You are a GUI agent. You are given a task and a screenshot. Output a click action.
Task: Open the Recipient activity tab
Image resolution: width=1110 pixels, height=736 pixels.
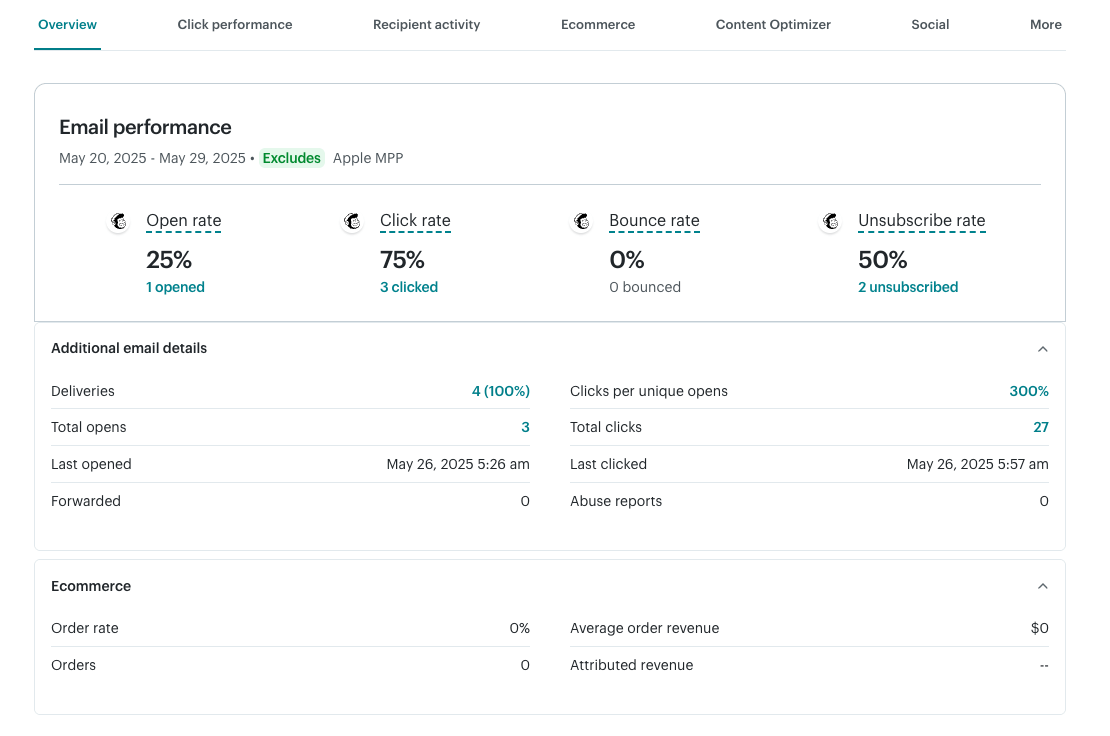[426, 24]
